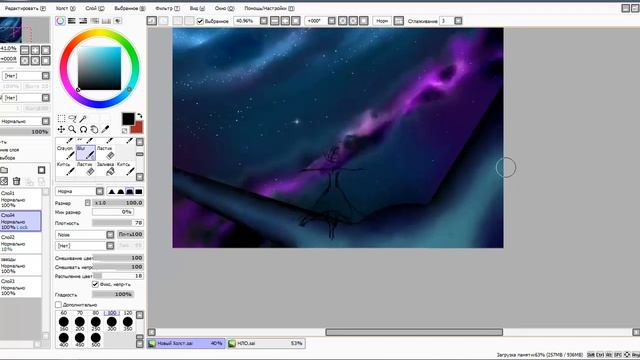Click the Норм view button in toolbar

[x=382, y=21]
